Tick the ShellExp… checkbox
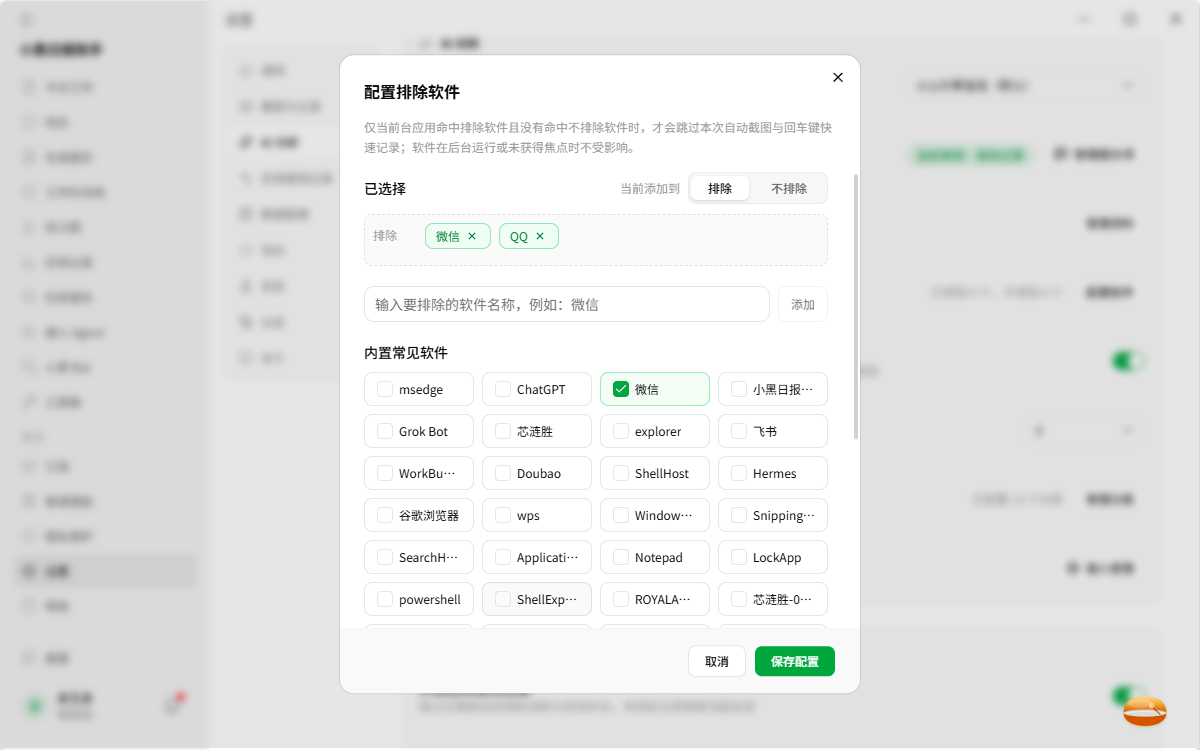This screenshot has width=1200, height=750. [x=503, y=599]
